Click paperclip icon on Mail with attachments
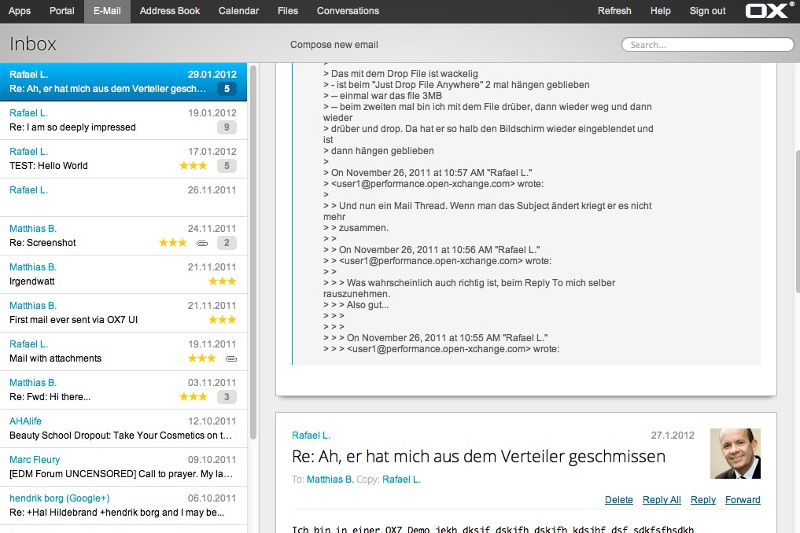Image resolution: width=800 pixels, height=533 pixels. click(x=232, y=359)
